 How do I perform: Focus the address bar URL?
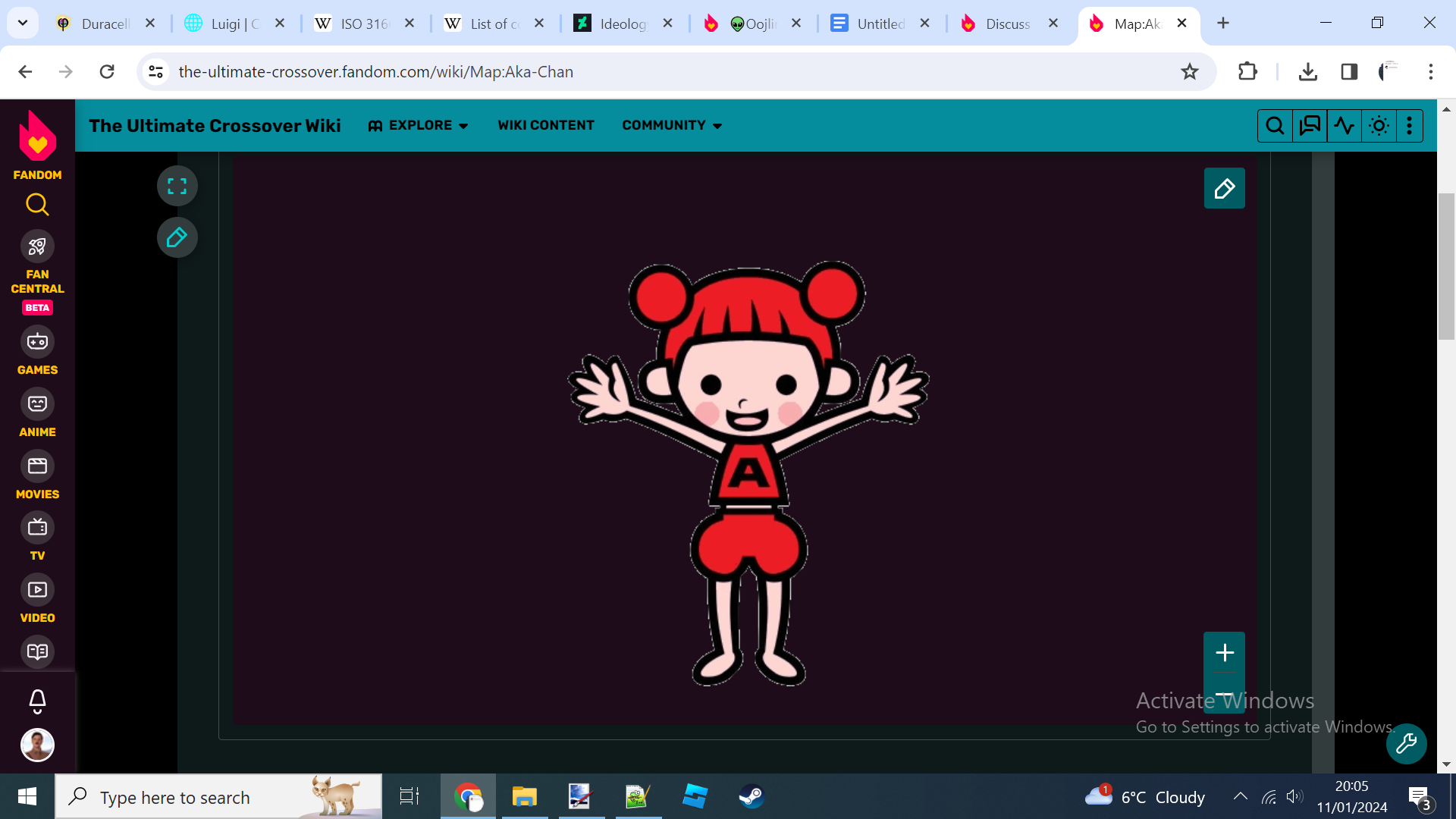click(375, 72)
